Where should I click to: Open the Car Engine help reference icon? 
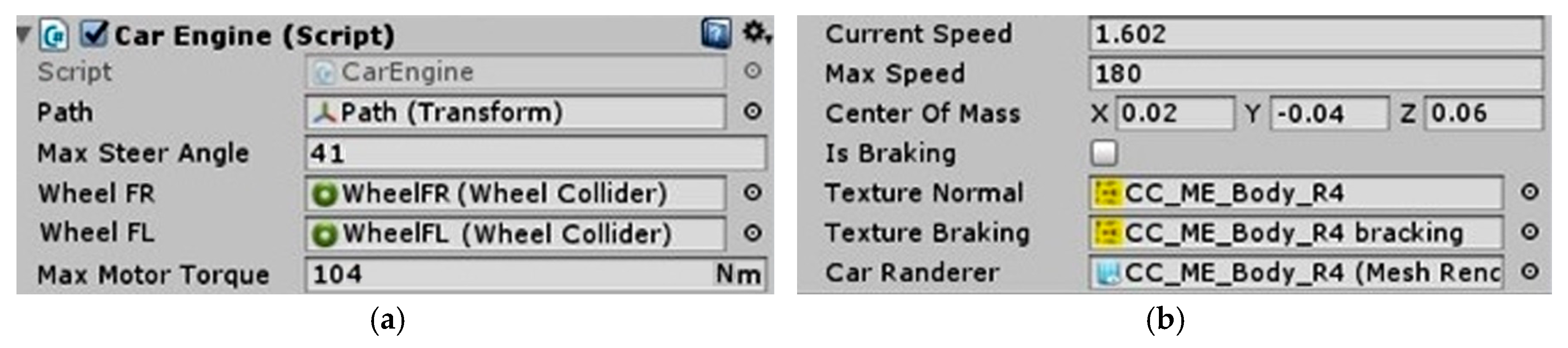pos(716,33)
